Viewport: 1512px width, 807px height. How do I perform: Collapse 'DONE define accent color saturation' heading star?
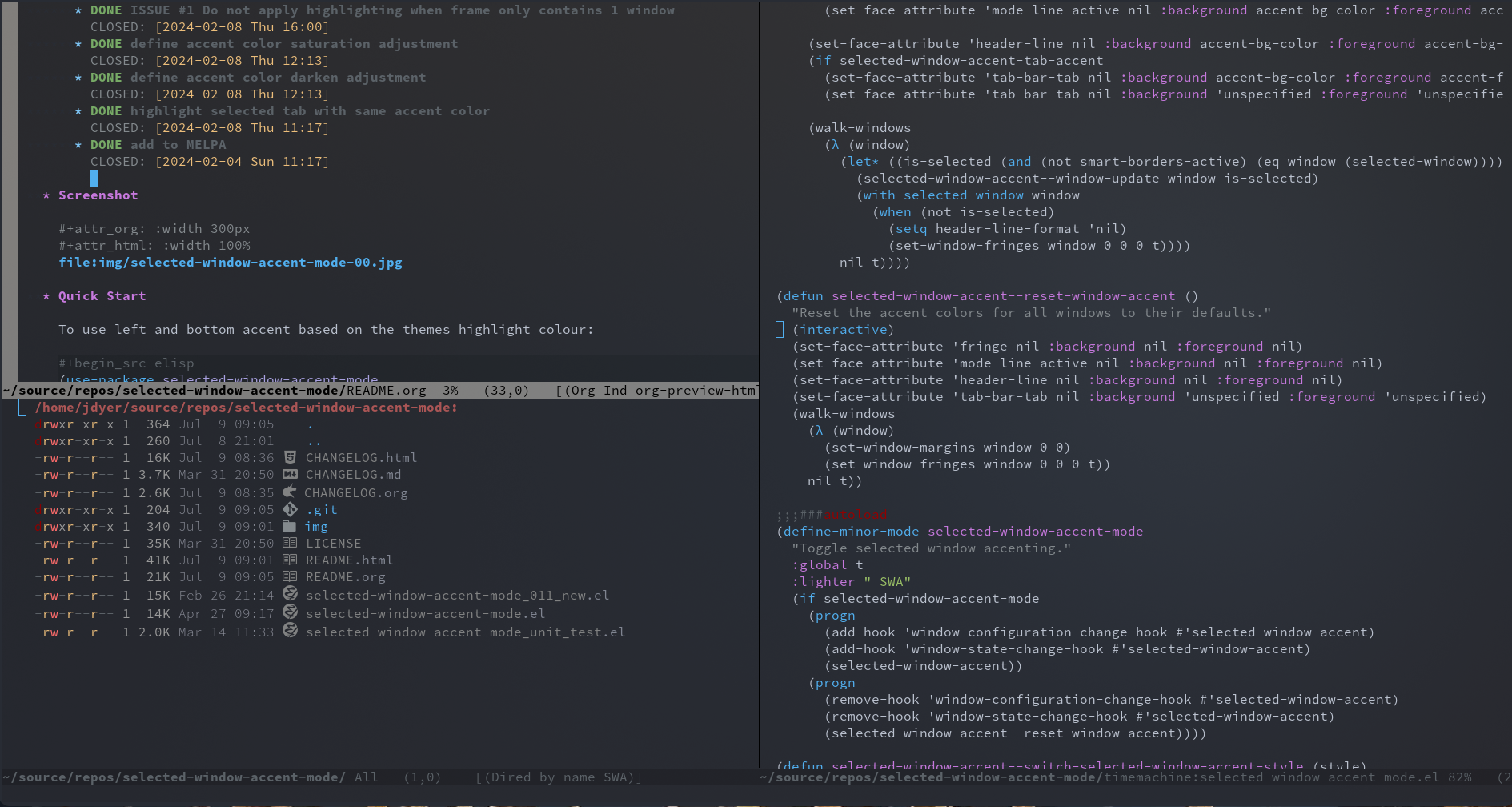pos(78,44)
